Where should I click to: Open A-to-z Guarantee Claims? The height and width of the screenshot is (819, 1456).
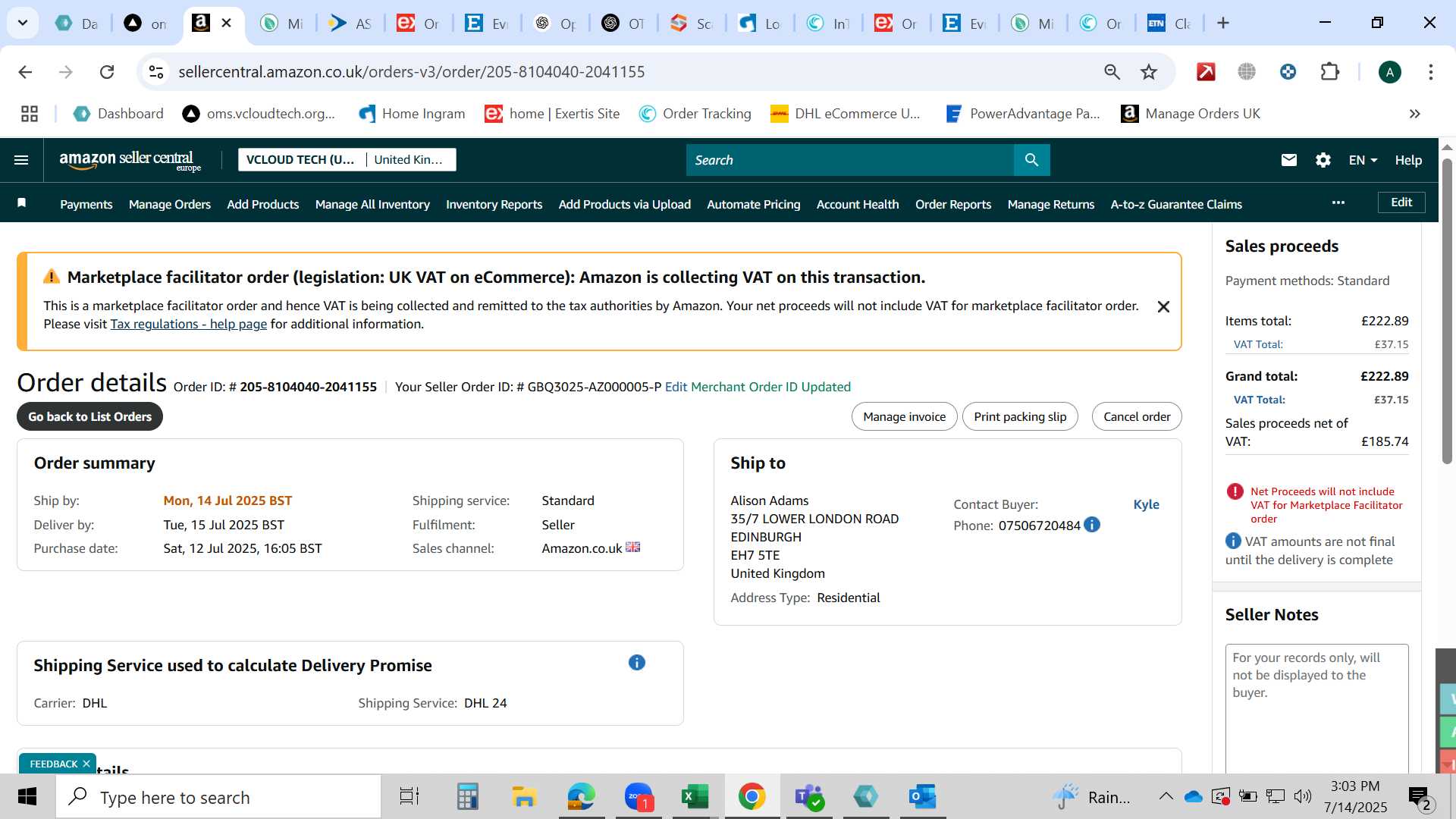[x=1176, y=204]
